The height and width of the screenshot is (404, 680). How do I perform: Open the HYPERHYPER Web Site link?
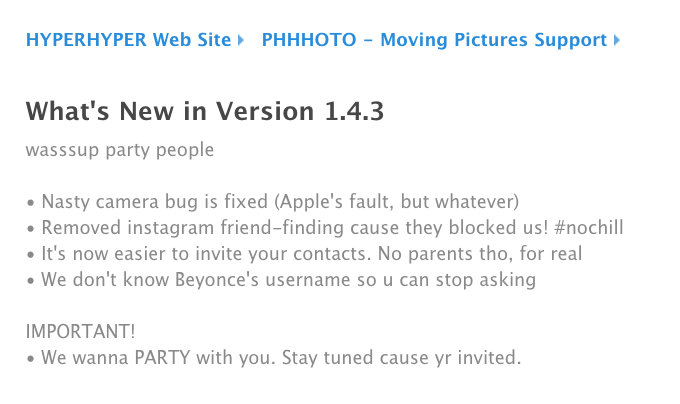point(128,40)
